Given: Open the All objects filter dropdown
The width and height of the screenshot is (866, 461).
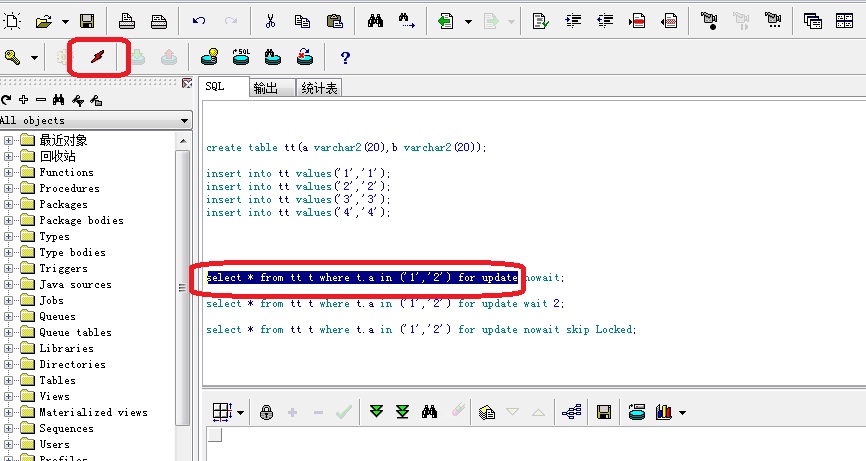Looking at the screenshot, I should (184, 120).
